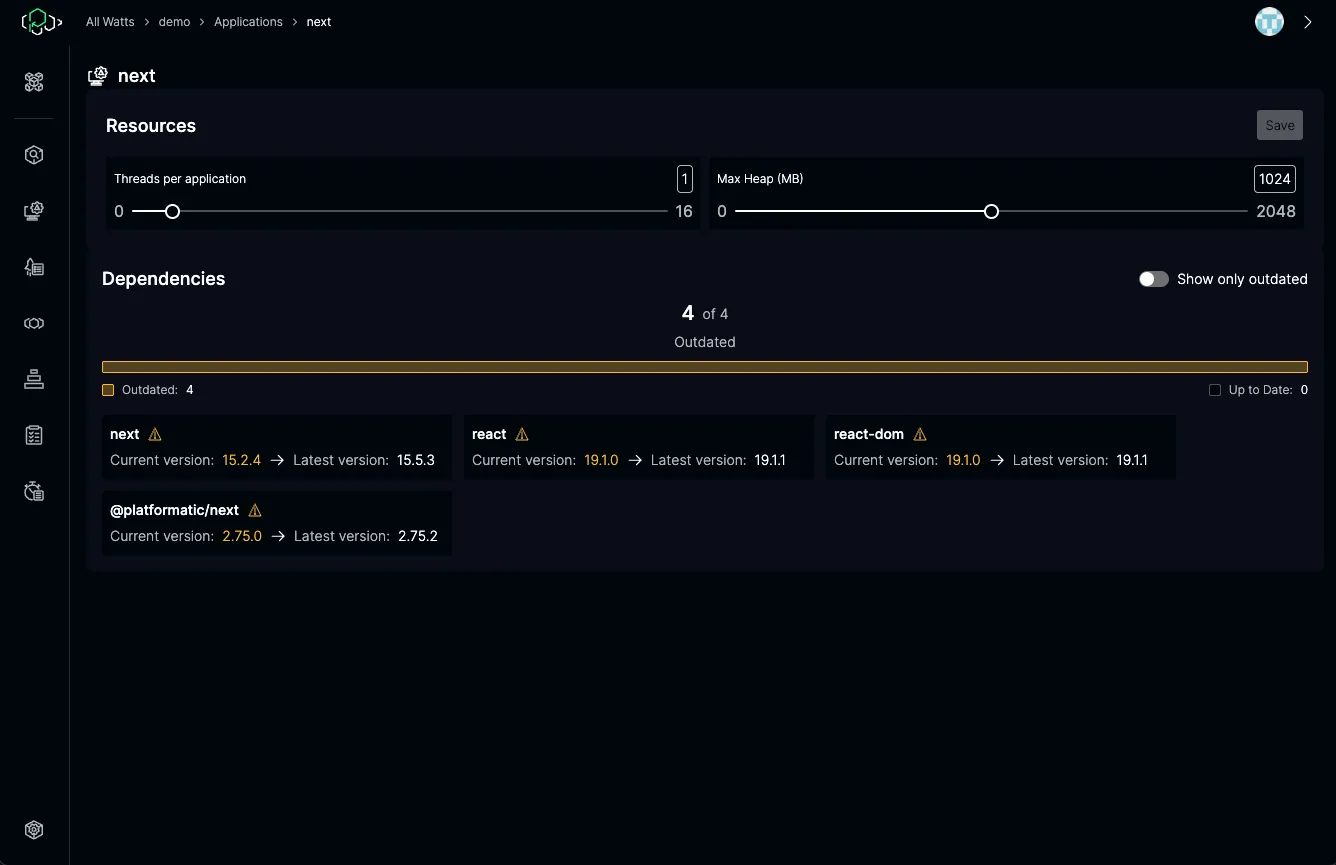Go to All Watts in breadcrumb

[110, 22]
